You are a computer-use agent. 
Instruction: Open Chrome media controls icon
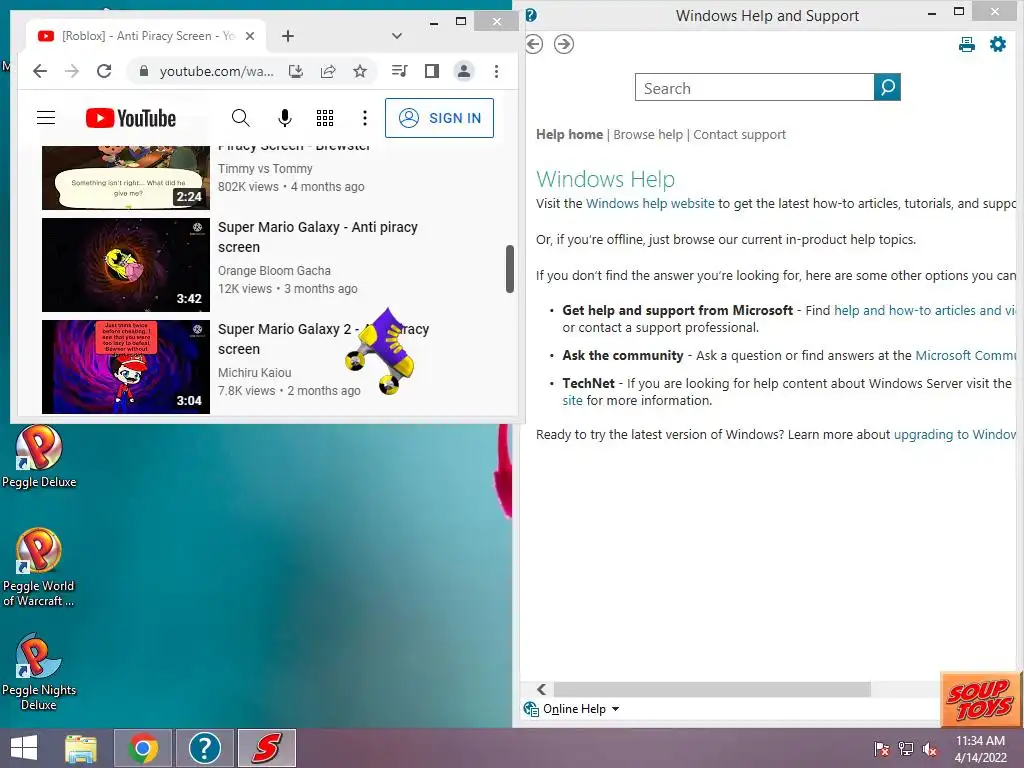click(400, 71)
